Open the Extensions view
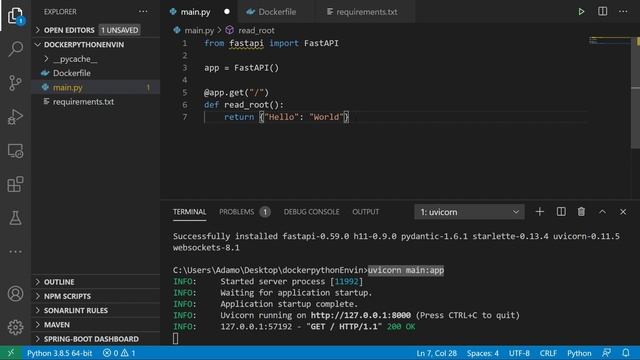 pos(16,184)
